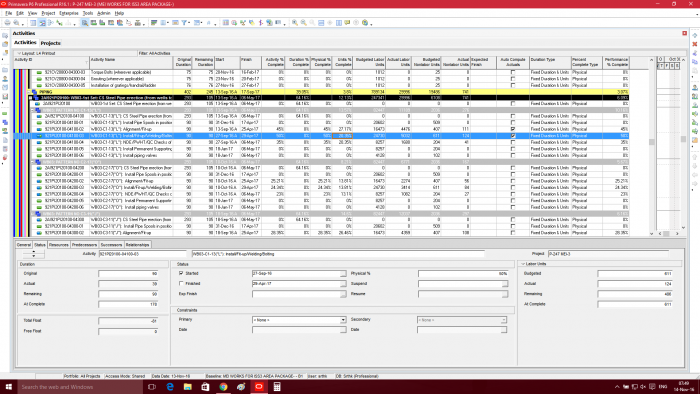700x394 pixels.
Task: Open Google Chrome from the taskbar
Action: (x=223, y=387)
